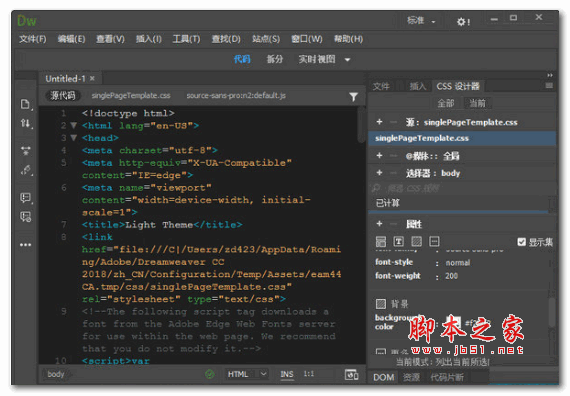Open the CSS designer panel options menu icon
The image size is (570, 396).
pyautogui.click(x=549, y=86)
